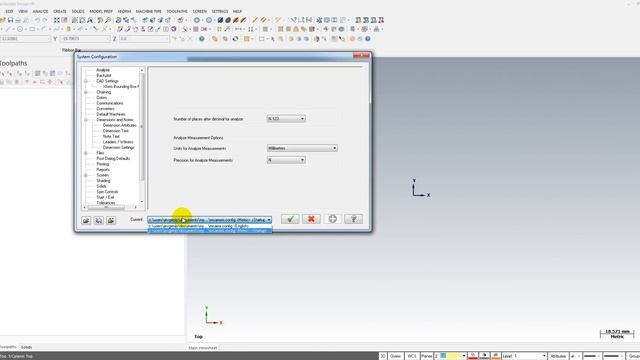640x360 pixels.
Task: Choose the English config file option
Action: coord(210,226)
